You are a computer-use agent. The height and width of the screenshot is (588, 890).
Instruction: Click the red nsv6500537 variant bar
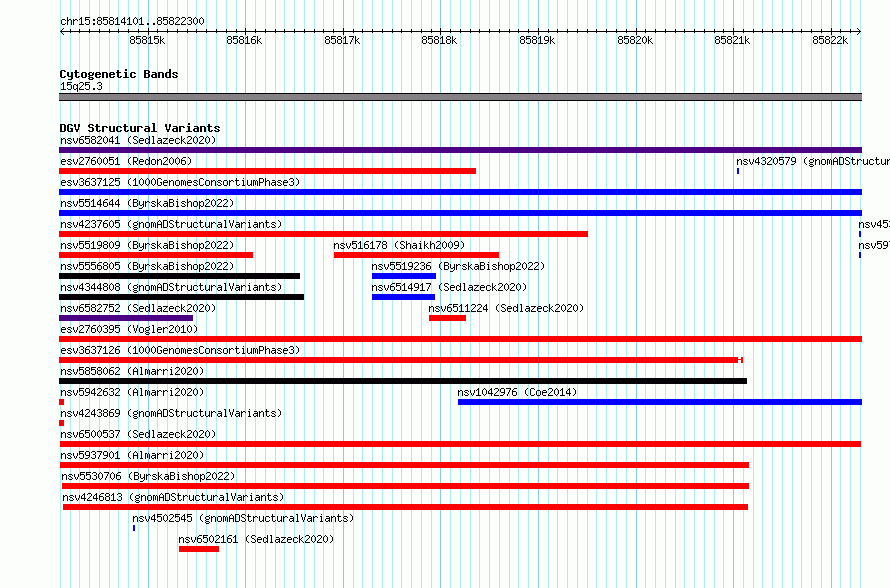[x=460, y=444]
